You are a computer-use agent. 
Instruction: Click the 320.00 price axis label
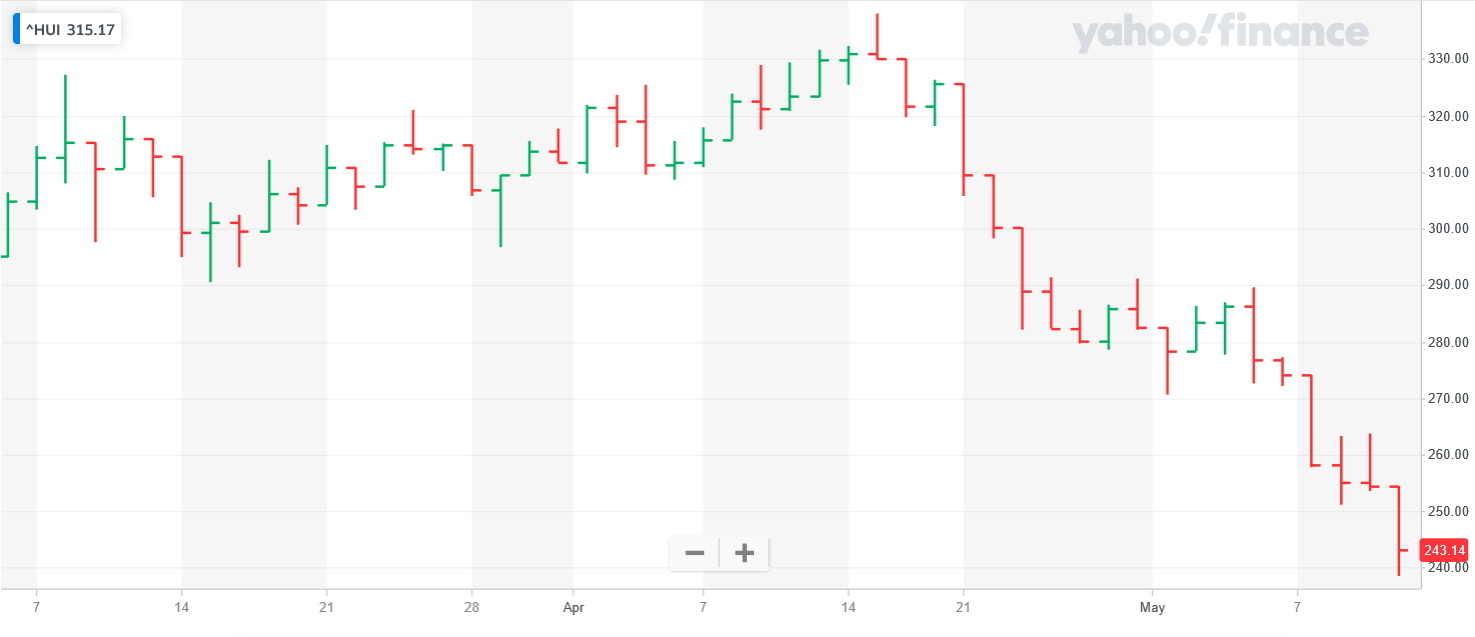click(x=1446, y=116)
